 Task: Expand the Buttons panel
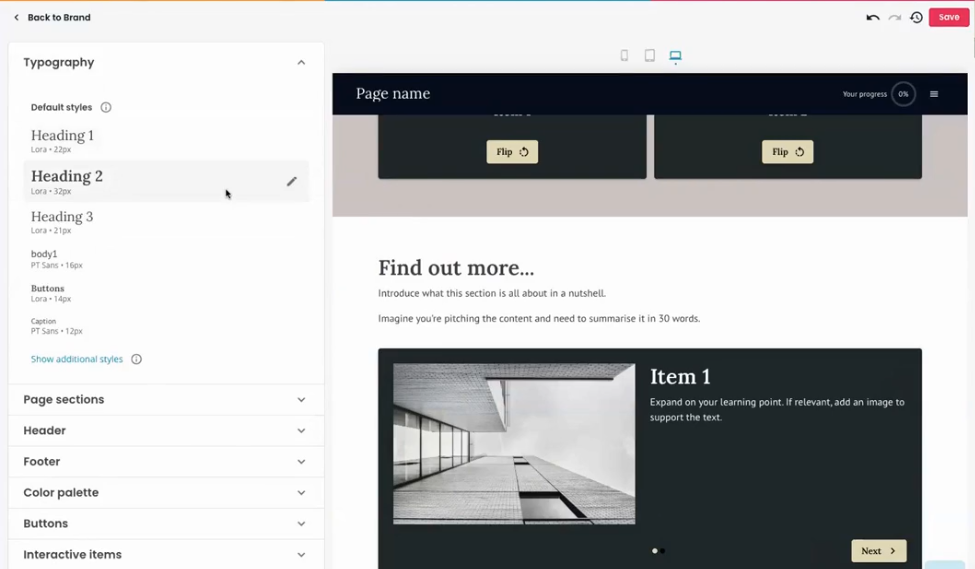[166, 524]
